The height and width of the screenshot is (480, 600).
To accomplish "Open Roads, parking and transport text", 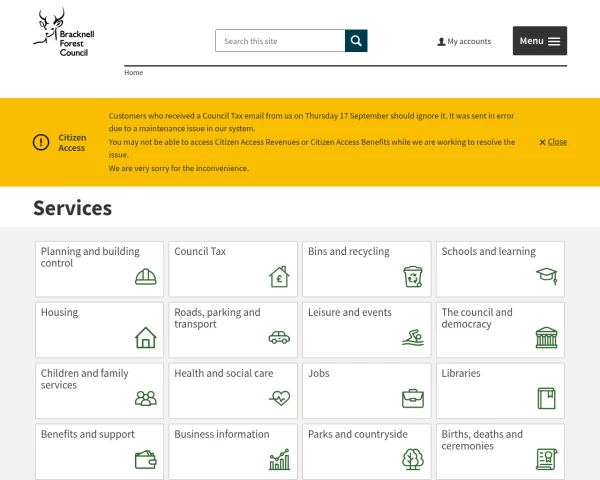I will point(217,318).
